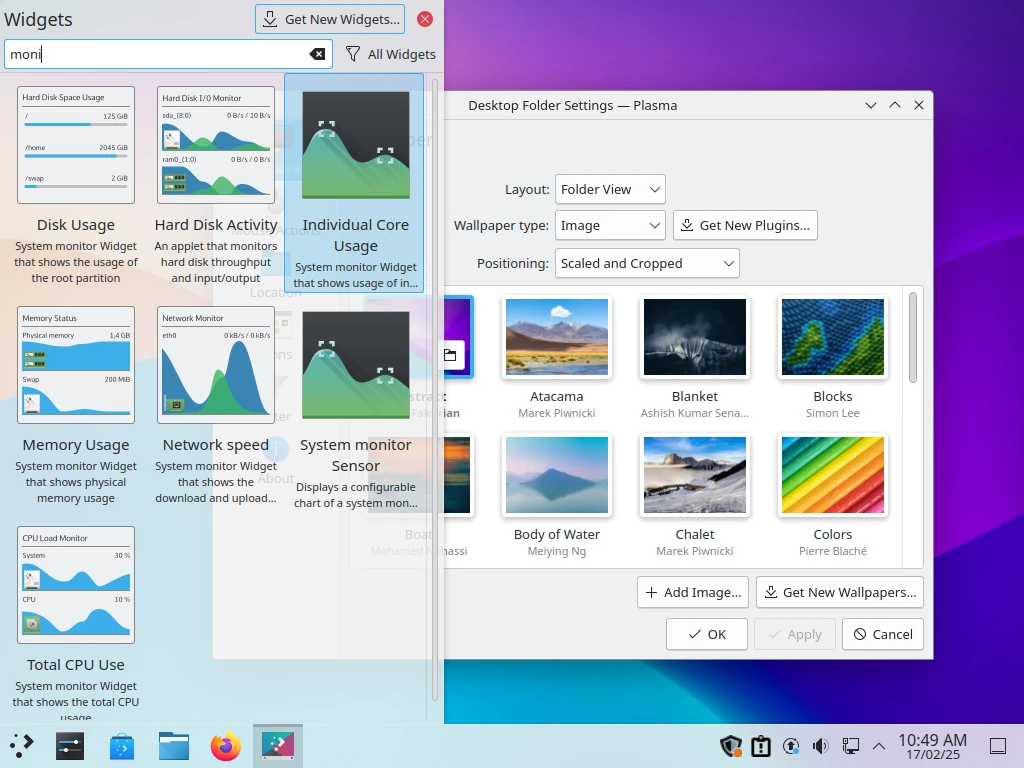
Task: Click the widget search field containing 'moni'
Action: click(x=168, y=54)
